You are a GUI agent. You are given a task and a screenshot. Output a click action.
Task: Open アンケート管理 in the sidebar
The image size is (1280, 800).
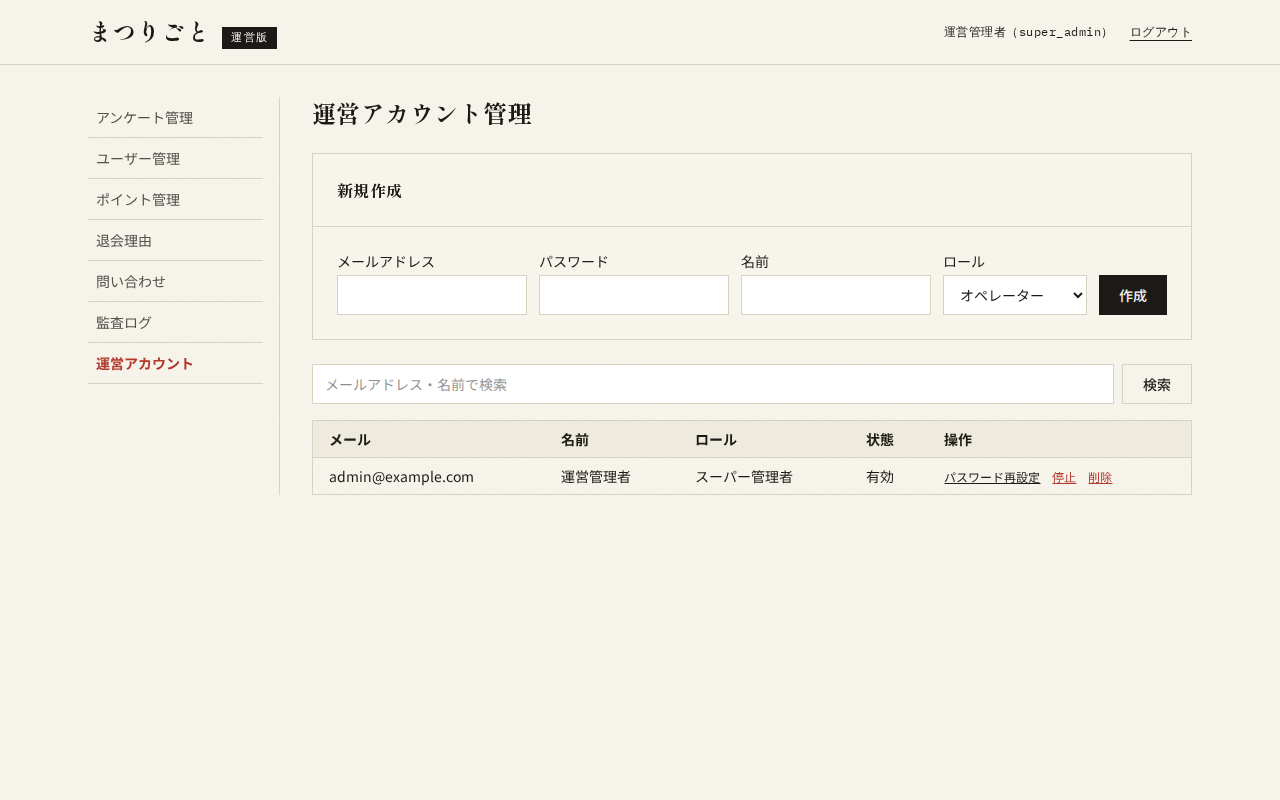[x=175, y=117]
